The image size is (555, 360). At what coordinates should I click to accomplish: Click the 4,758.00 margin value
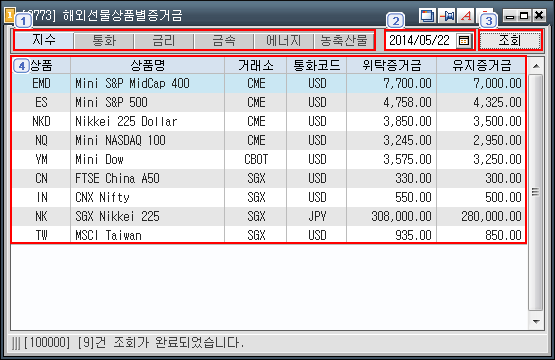coord(407,103)
